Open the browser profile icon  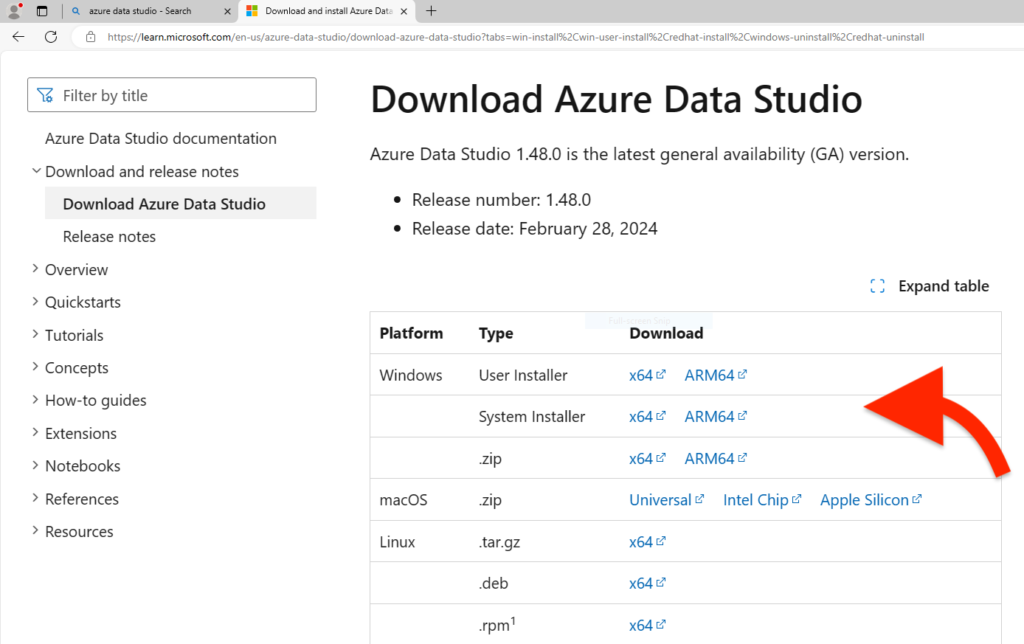point(14,10)
